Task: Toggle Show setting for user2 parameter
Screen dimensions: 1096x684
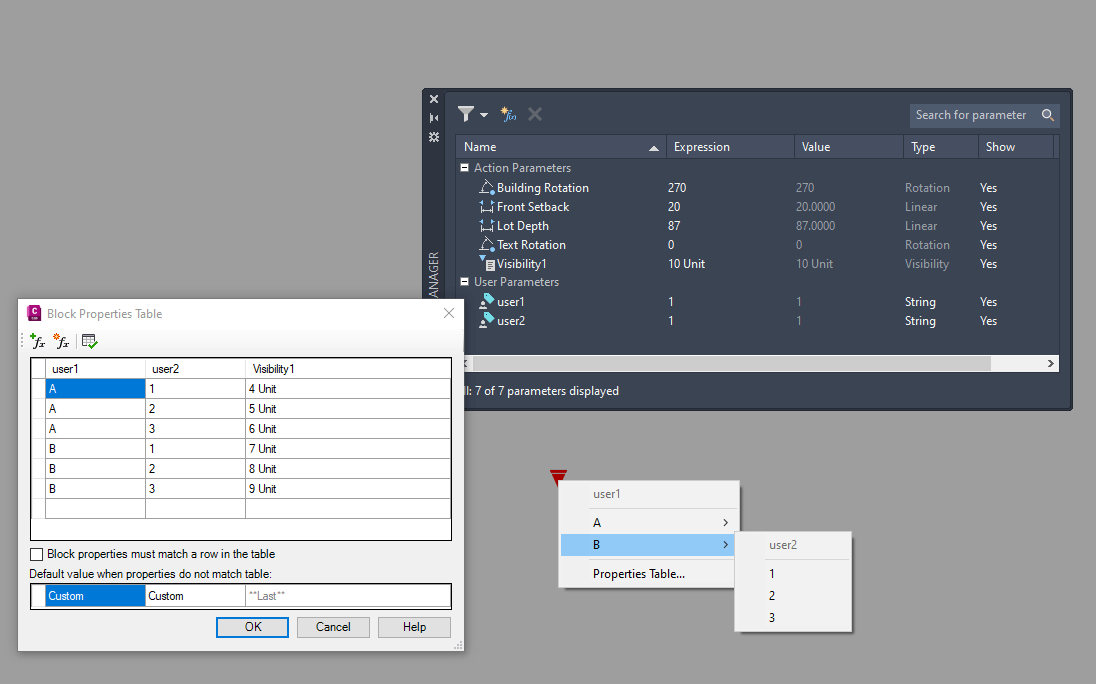Action: click(x=988, y=320)
